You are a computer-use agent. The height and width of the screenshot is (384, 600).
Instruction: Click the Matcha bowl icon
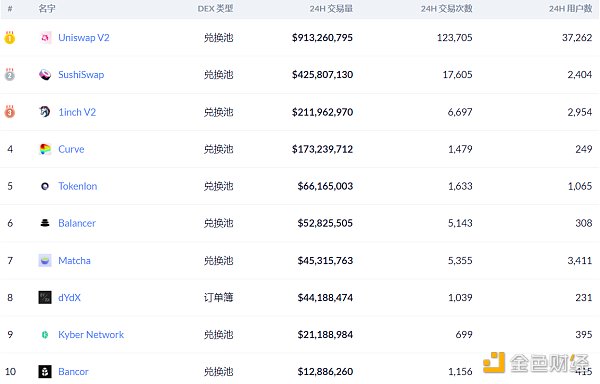[x=45, y=260]
